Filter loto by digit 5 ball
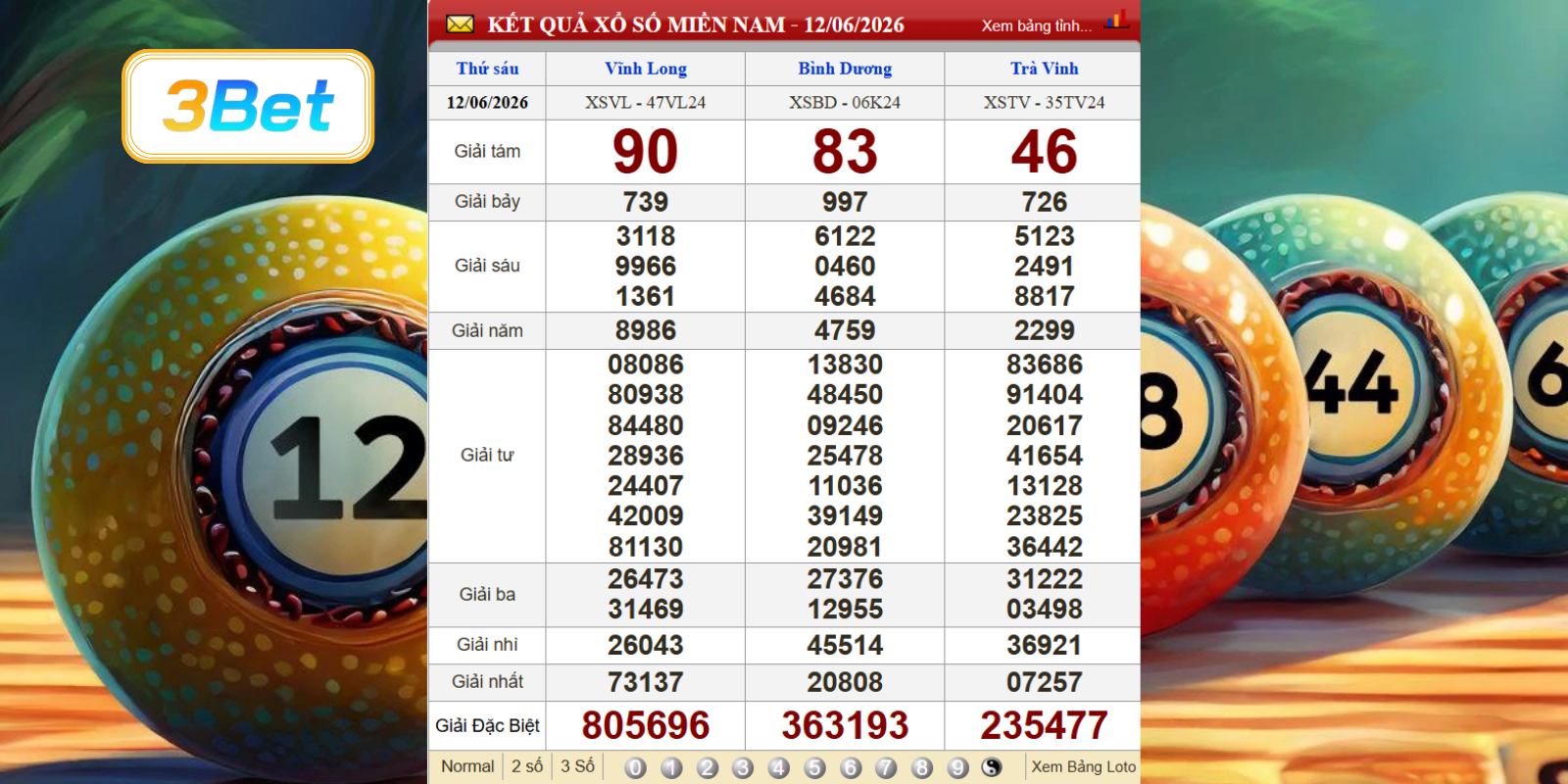This screenshot has height=784, width=1568. (x=814, y=767)
